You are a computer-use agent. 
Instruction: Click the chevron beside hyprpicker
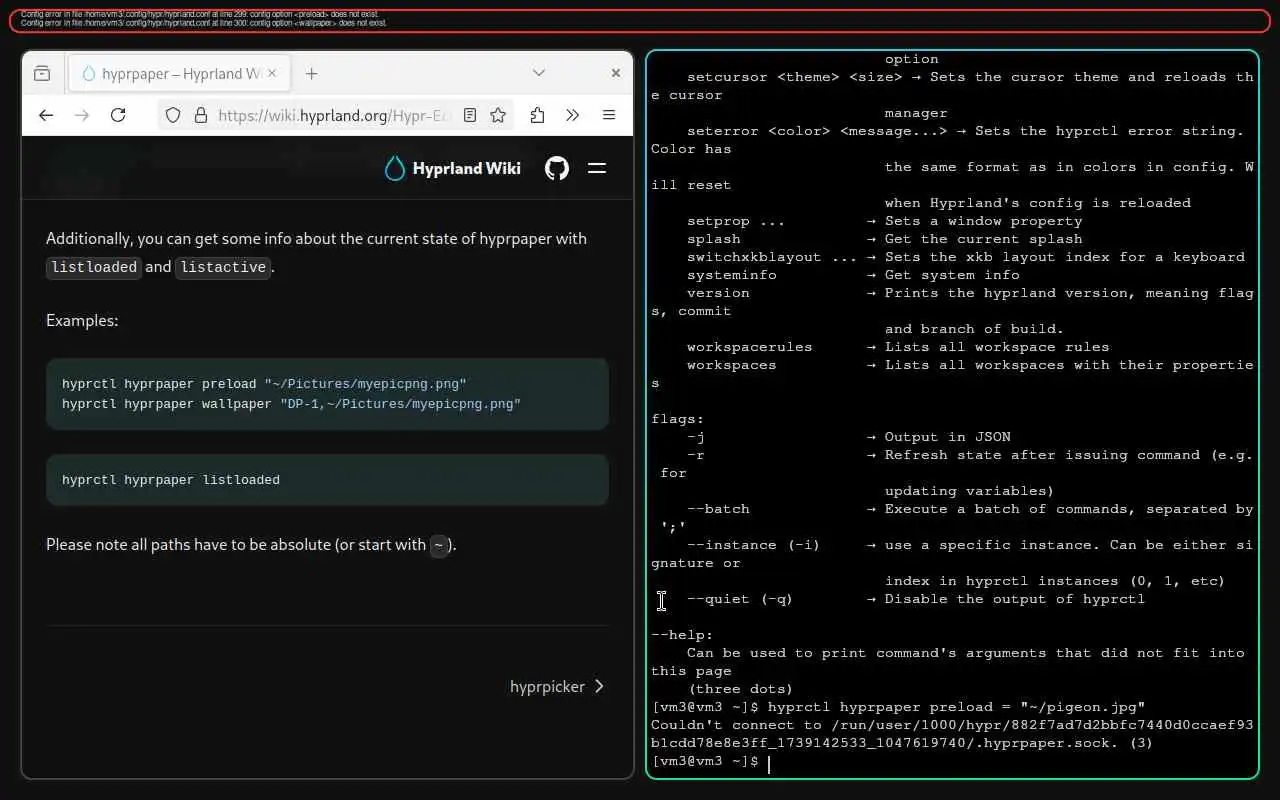click(599, 686)
